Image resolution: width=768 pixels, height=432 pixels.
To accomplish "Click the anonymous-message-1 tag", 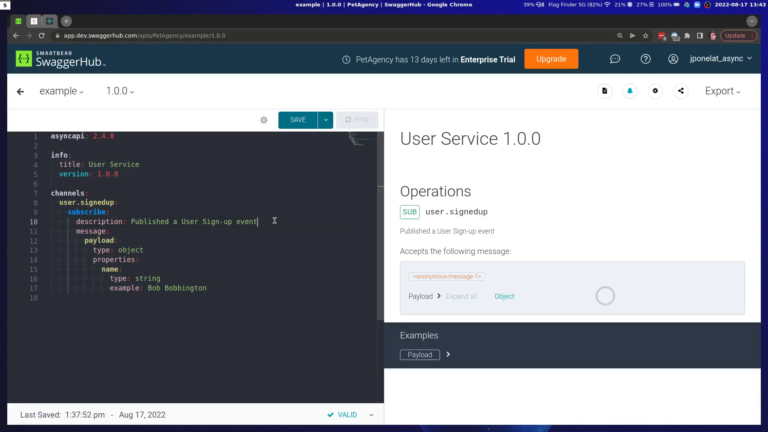I will pyautogui.click(x=447, y=276).
